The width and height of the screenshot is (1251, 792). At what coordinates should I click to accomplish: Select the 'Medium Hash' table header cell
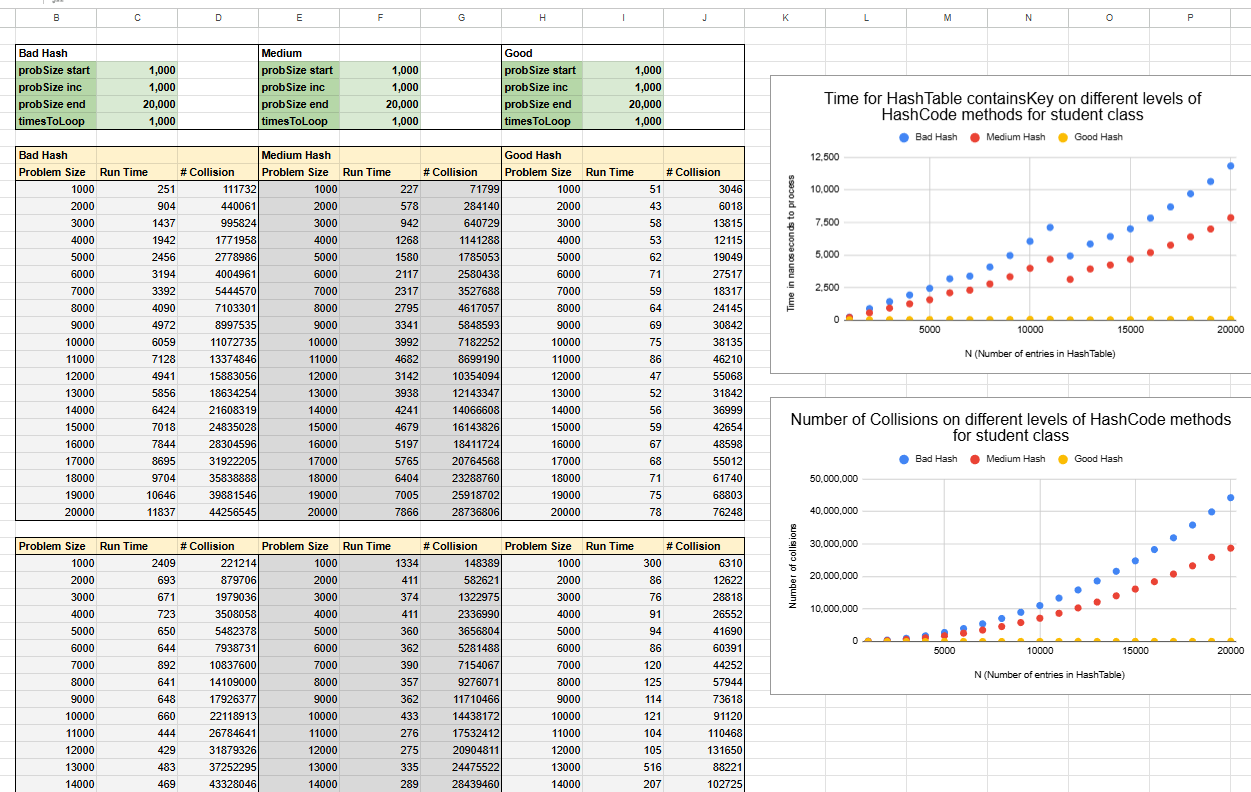[299, 155]
